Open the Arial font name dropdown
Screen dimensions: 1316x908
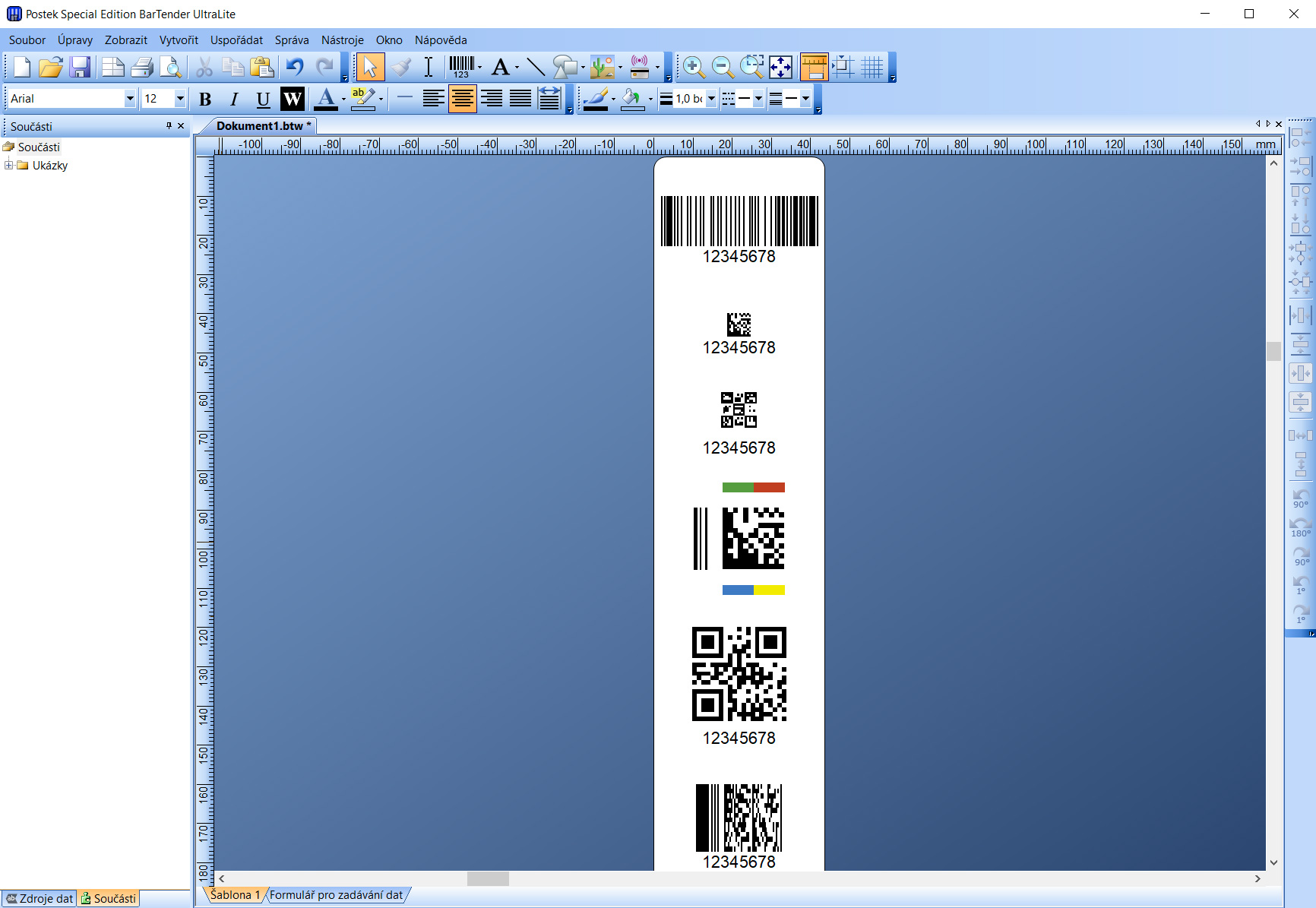[130, 99]
